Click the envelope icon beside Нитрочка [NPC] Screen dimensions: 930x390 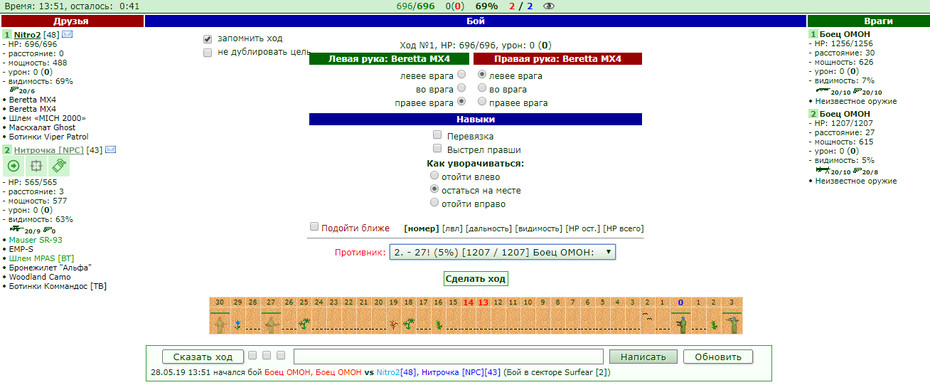[110, 150]
